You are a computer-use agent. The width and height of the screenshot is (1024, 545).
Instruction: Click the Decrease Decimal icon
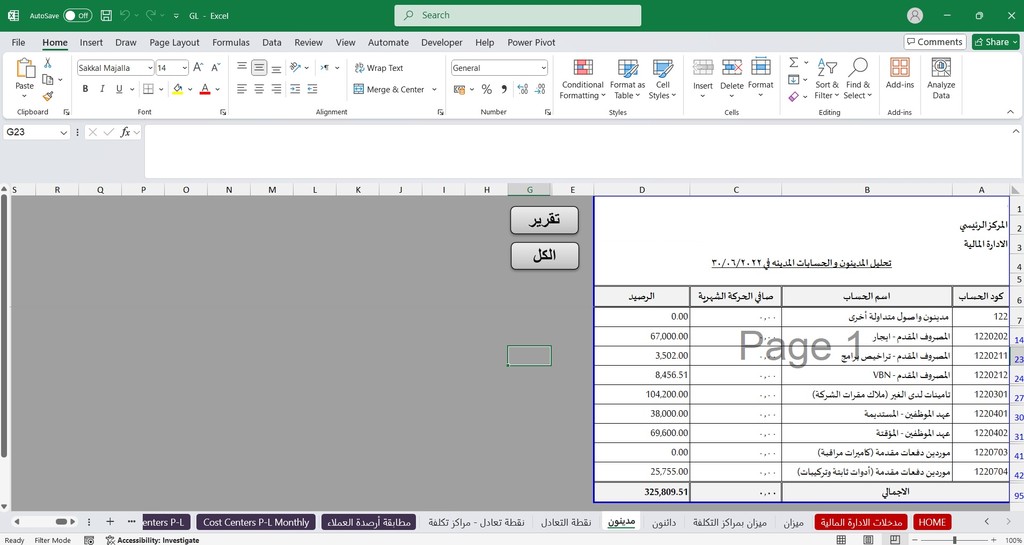click(x=540, y=89)
